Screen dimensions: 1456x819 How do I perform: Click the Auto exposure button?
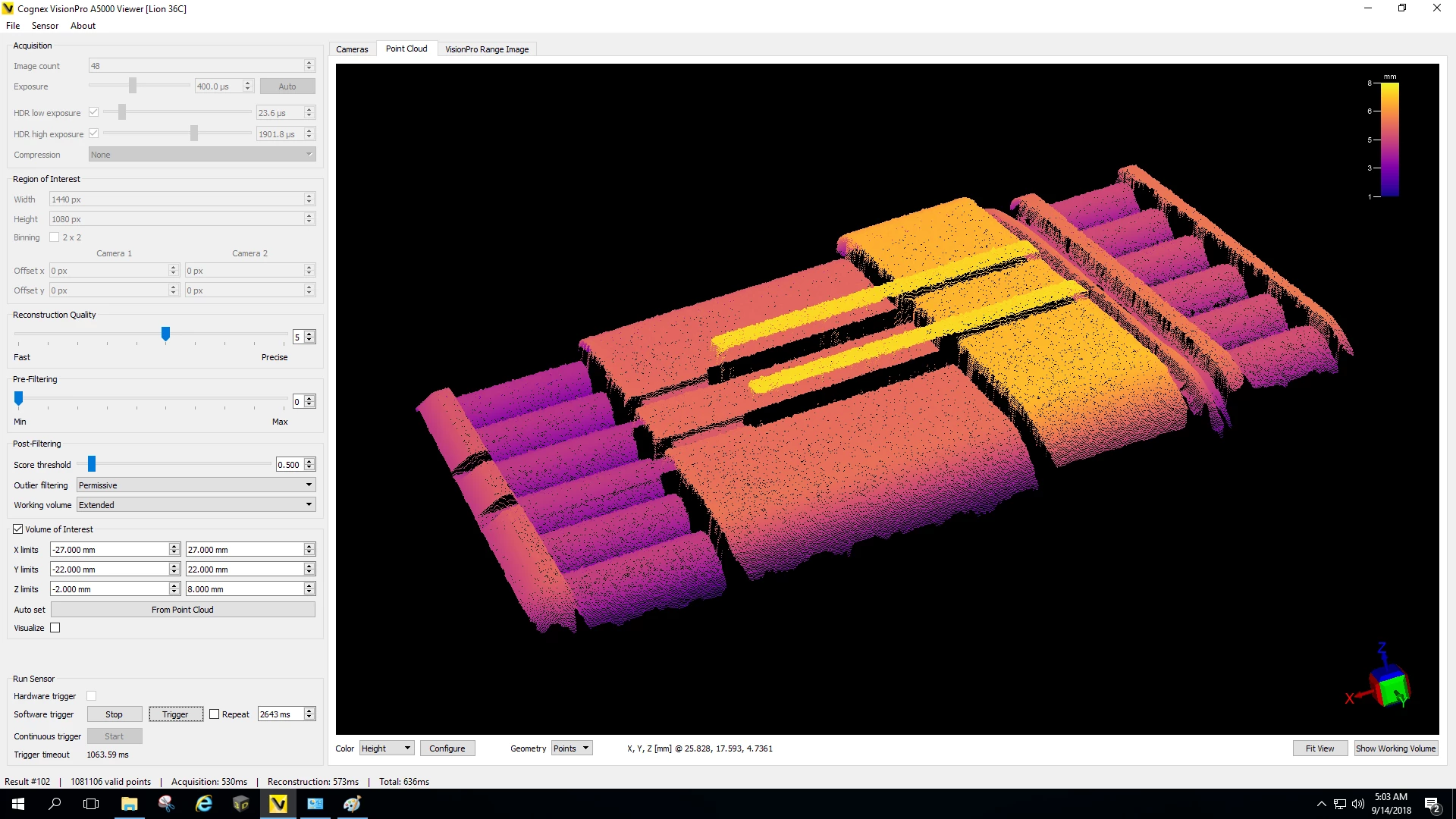pos(286,86)
